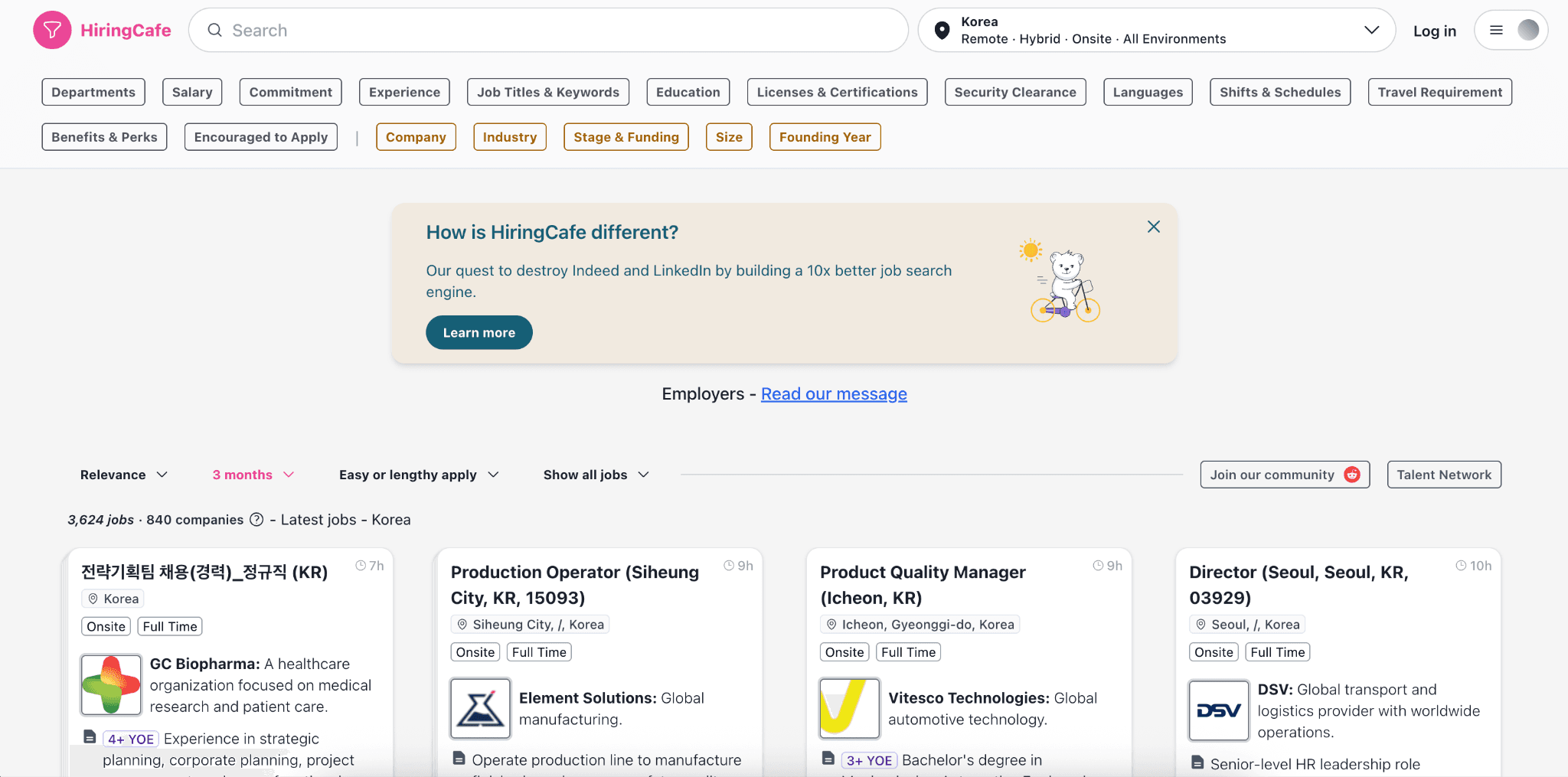The height and width of the screenshot is (777, 1568).
Task: Open the Security Clearance filter
Action: click(x=1015, y=92)
